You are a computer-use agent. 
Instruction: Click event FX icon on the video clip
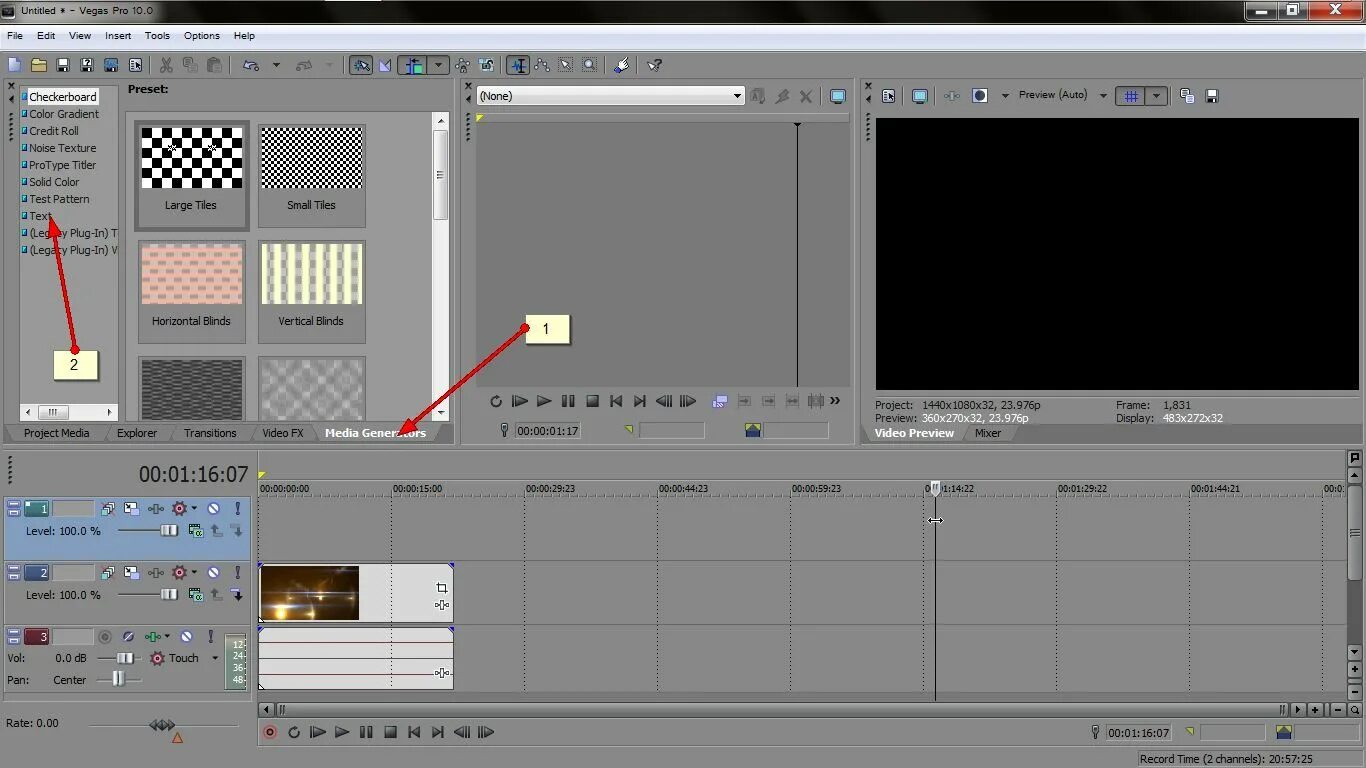442,605
